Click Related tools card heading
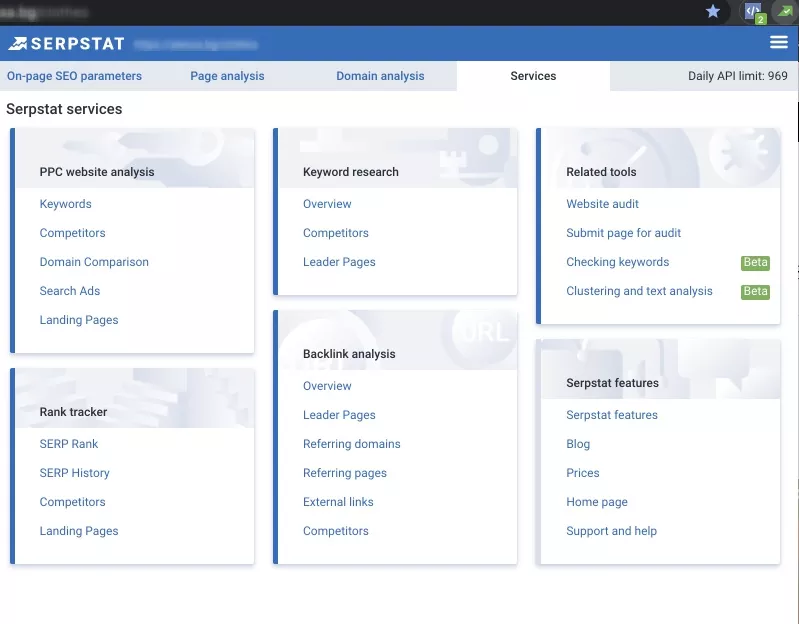This screenshot has width=799, height=624. click(601, 172)
